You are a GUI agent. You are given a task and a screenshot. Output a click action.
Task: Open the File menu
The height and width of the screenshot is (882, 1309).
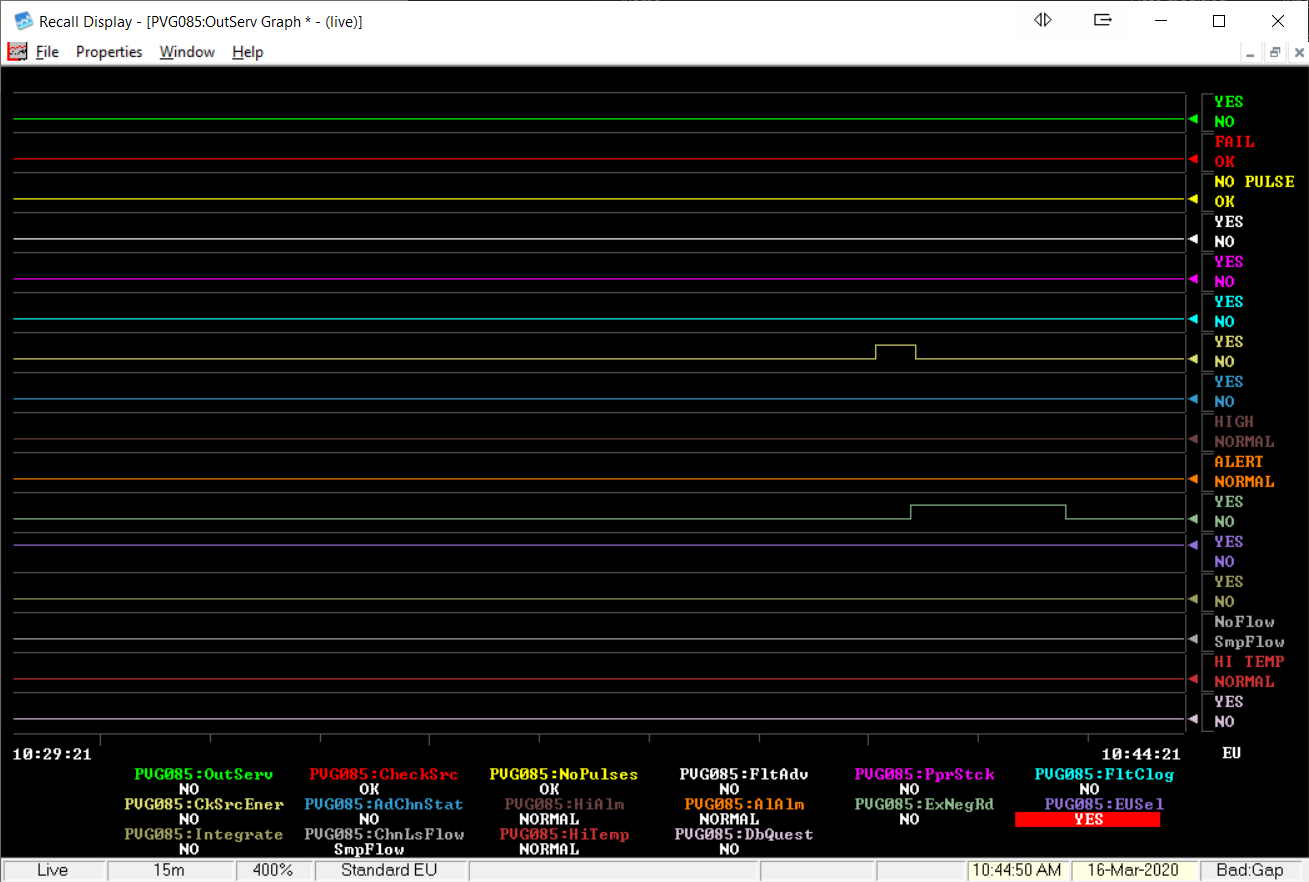tap(47, 52)
